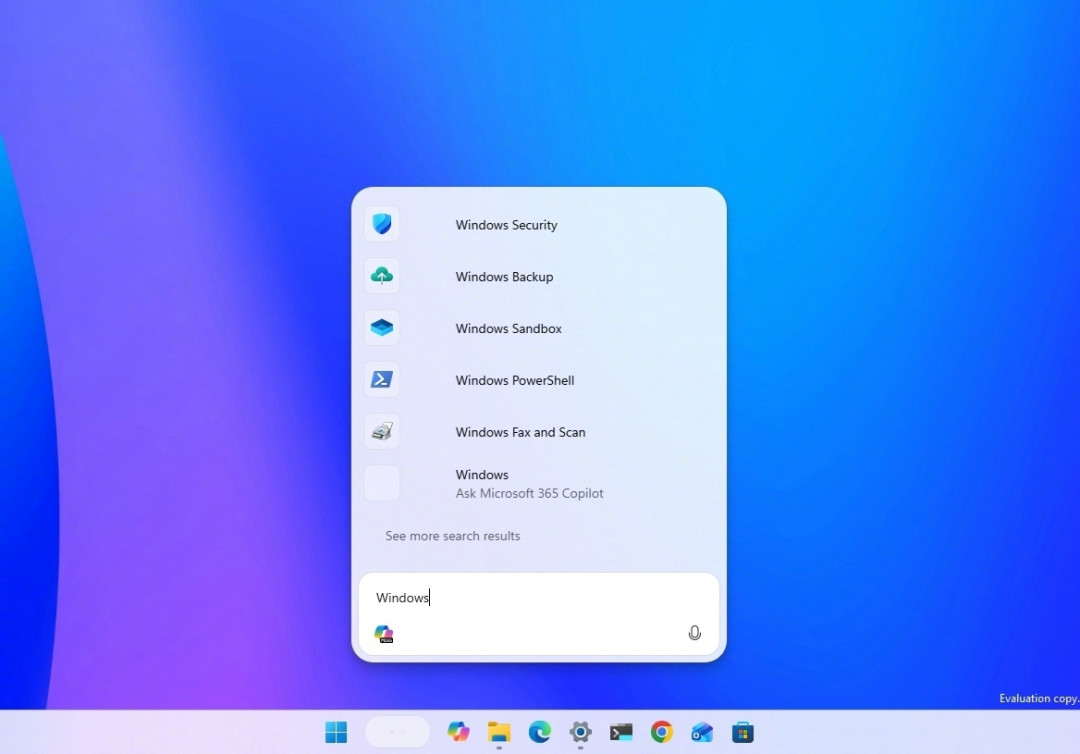
Task: Open Settings gear on taskbar
Action: click(x=580, y=732)
